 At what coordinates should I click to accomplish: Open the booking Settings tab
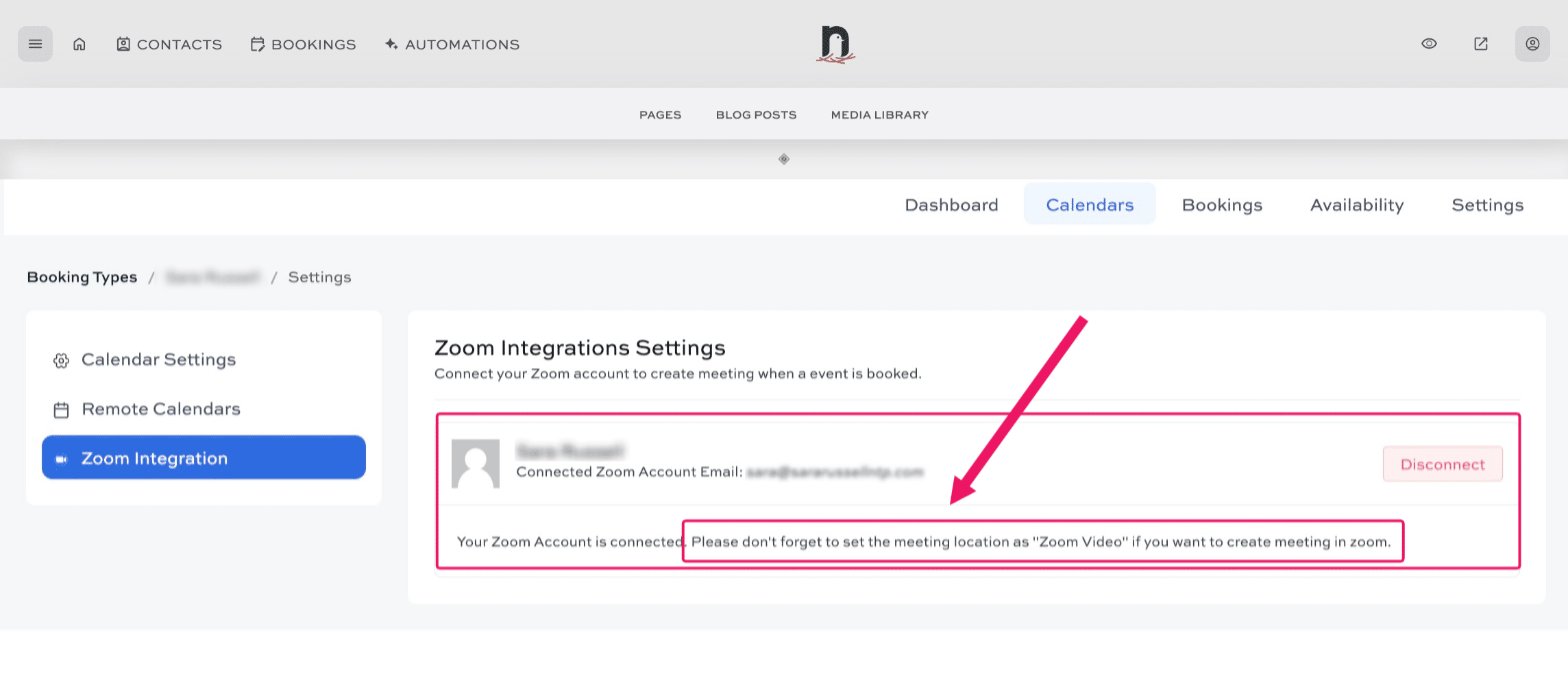point(1487,205)
